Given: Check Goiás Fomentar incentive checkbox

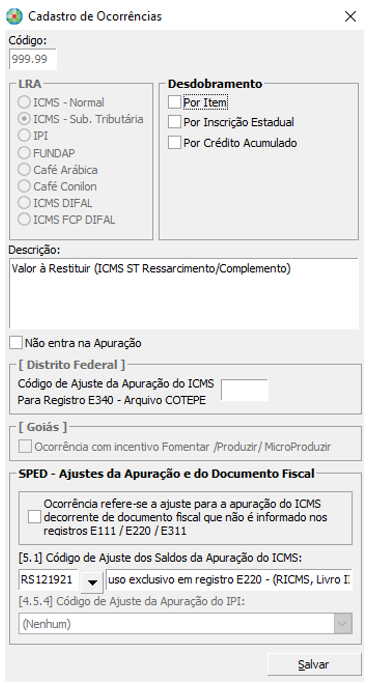Looking at the screenshot, I should coord(25,447).
